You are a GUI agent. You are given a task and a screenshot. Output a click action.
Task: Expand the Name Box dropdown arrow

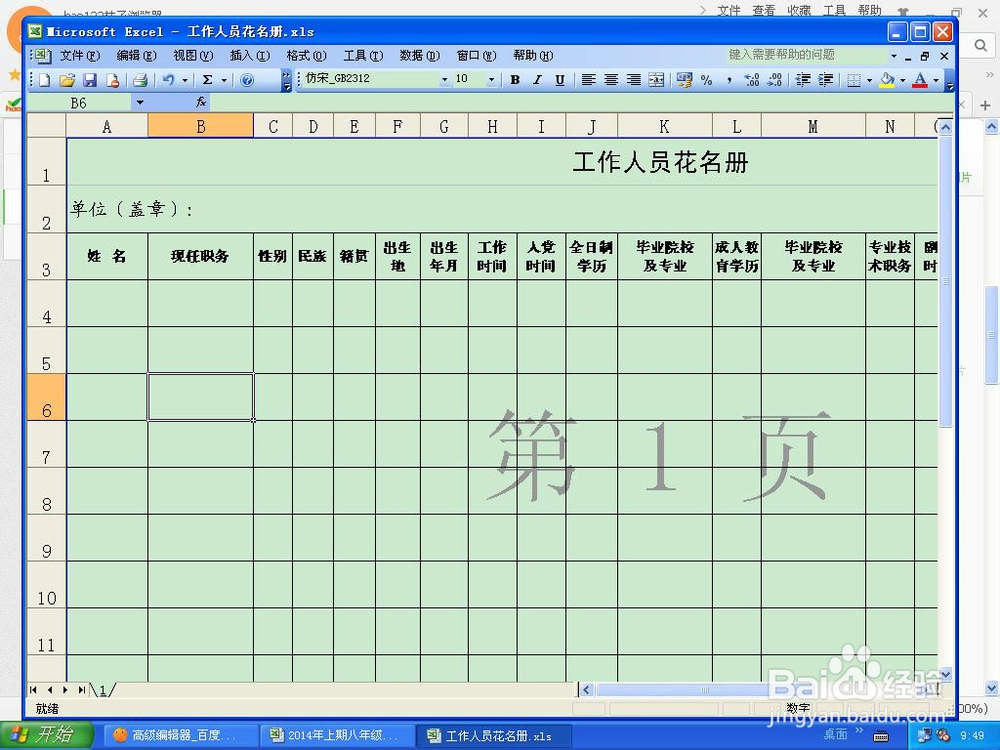pyautogui.click(x=140, y=102)
